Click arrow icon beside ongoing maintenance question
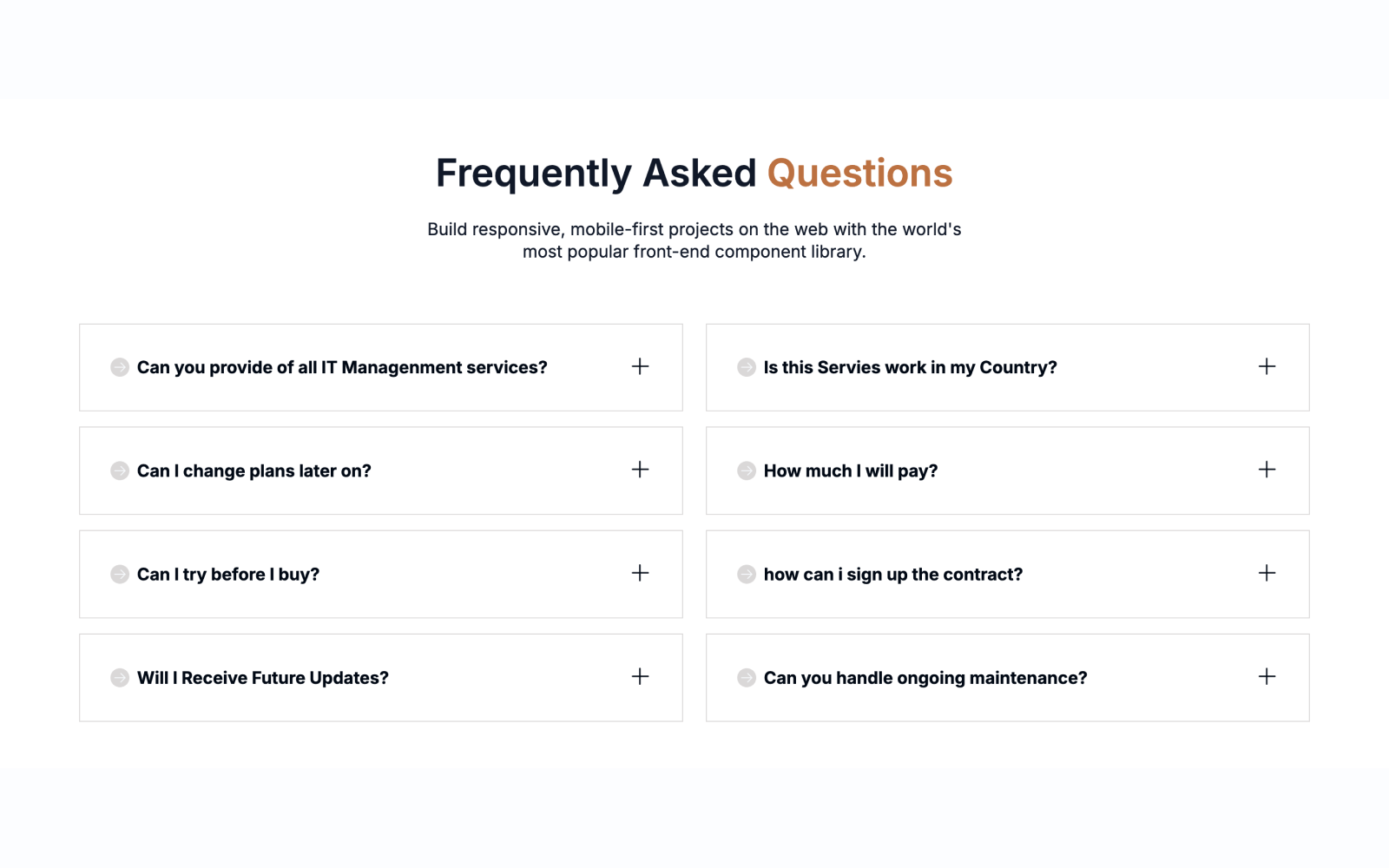This screenshot has height=868, width=1389. (x=747, y=678)
